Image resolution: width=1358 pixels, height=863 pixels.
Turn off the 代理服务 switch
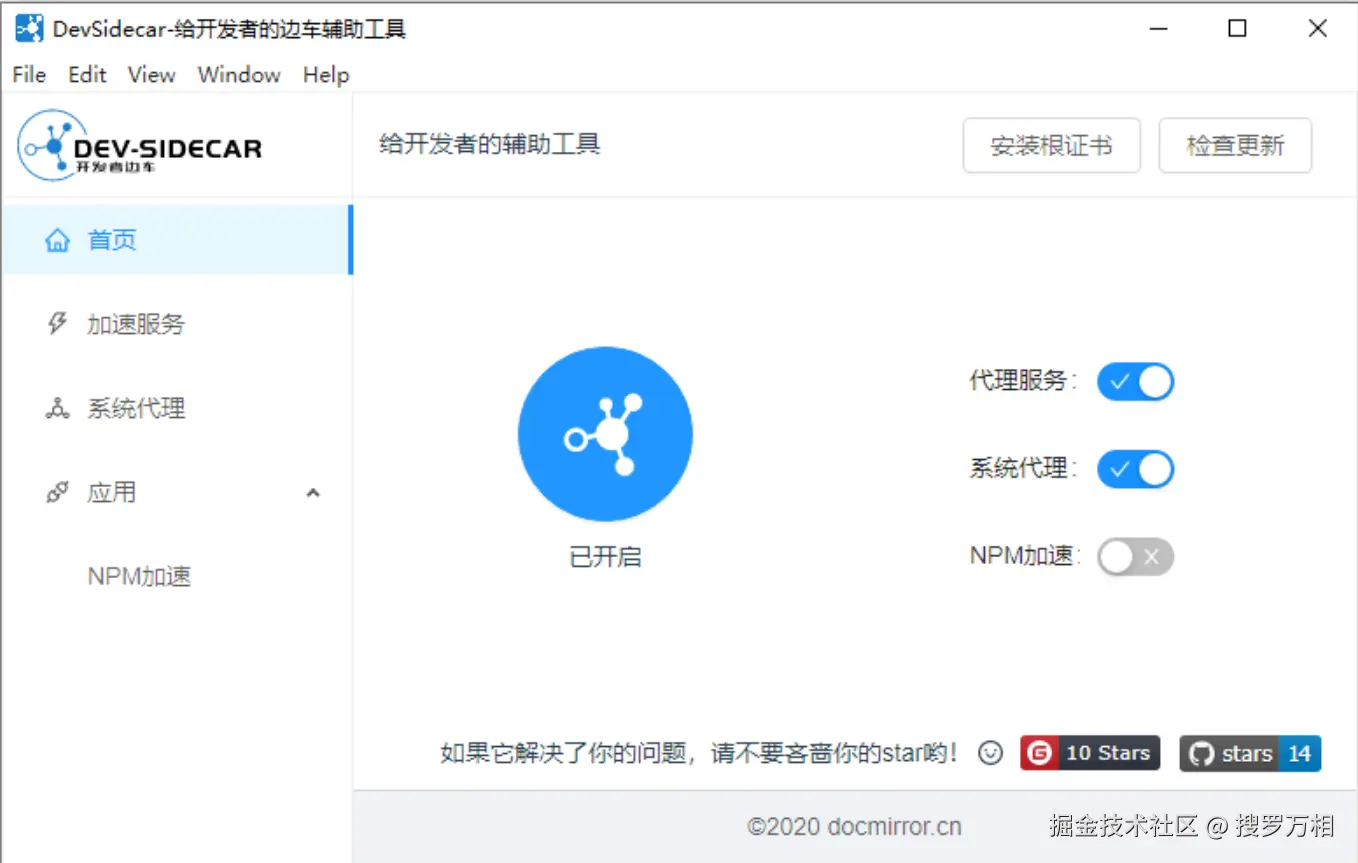tap(1135, 382)
